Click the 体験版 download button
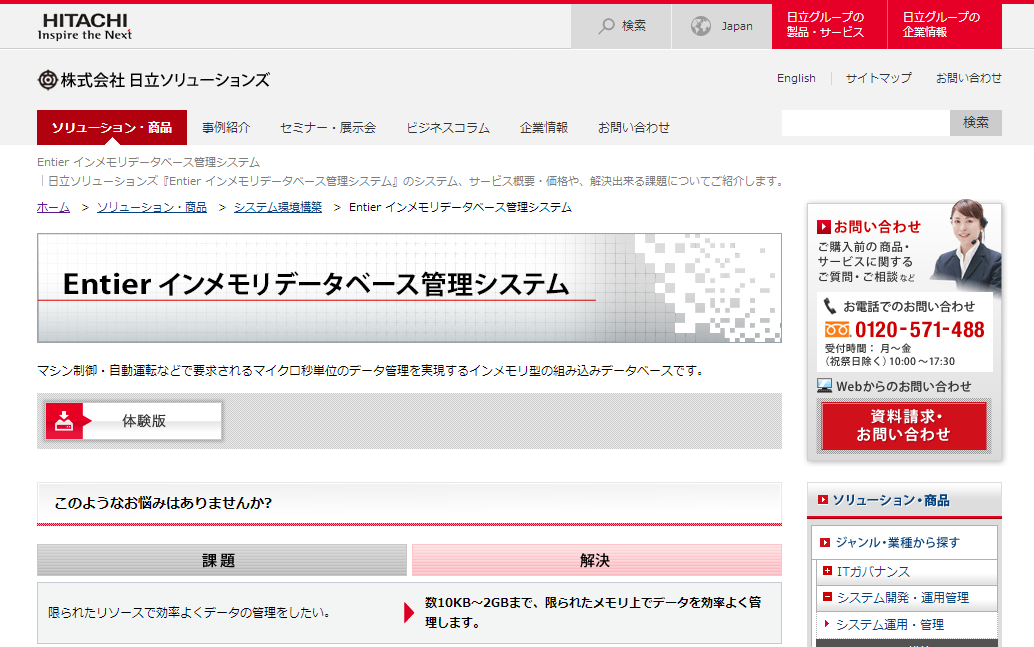Screen dimensions: 1034x647 (134, 421)
